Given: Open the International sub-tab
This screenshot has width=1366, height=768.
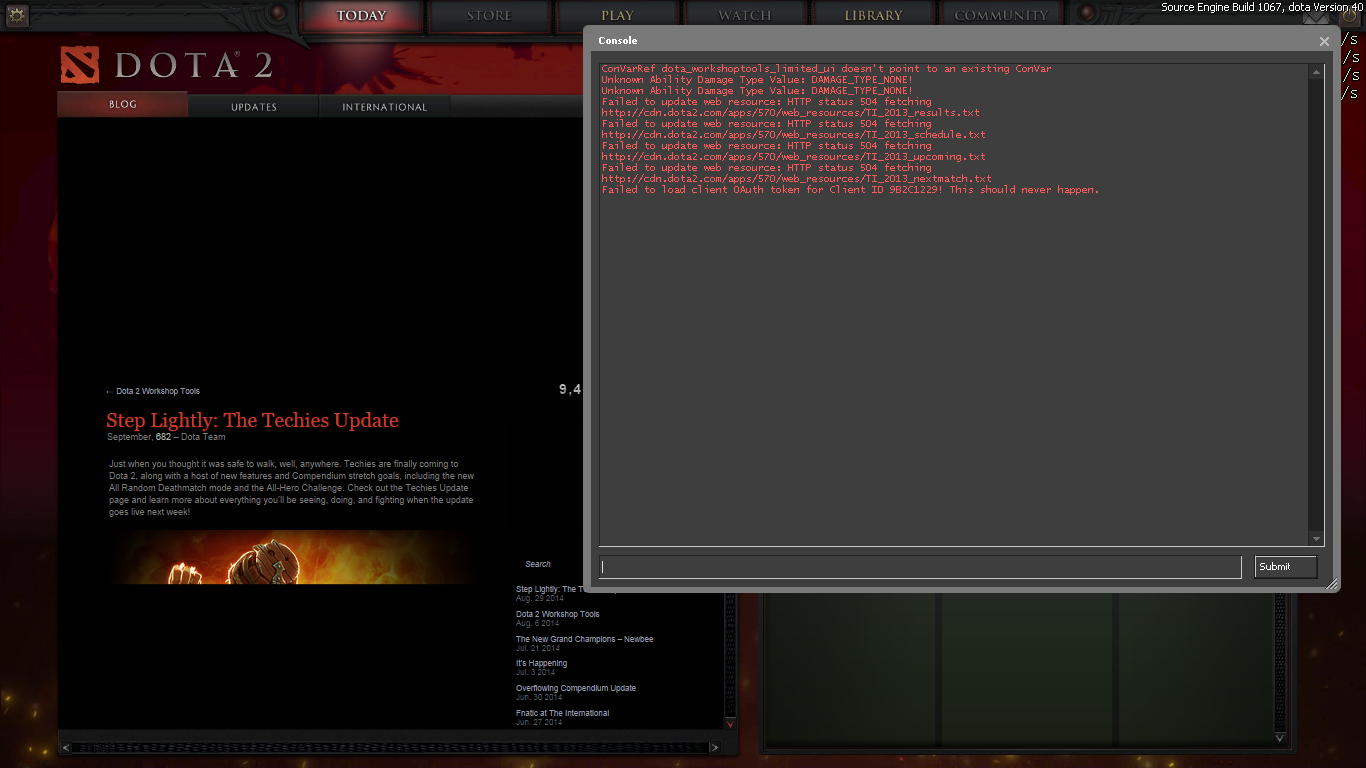Looking at the screenshot, I should (x=385, y=107).
